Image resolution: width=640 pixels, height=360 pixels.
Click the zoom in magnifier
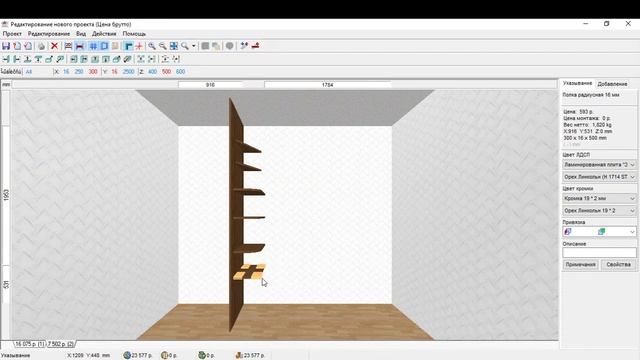152,46
